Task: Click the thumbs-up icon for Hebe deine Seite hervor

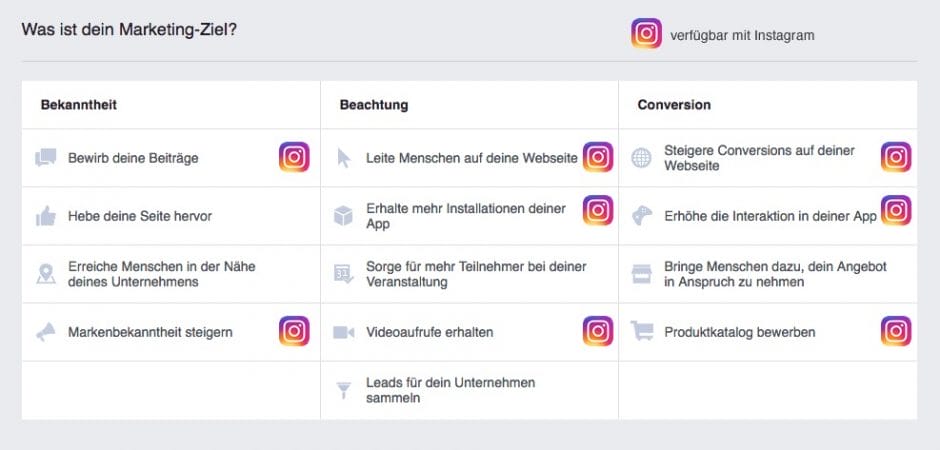Action: point(45,216)
